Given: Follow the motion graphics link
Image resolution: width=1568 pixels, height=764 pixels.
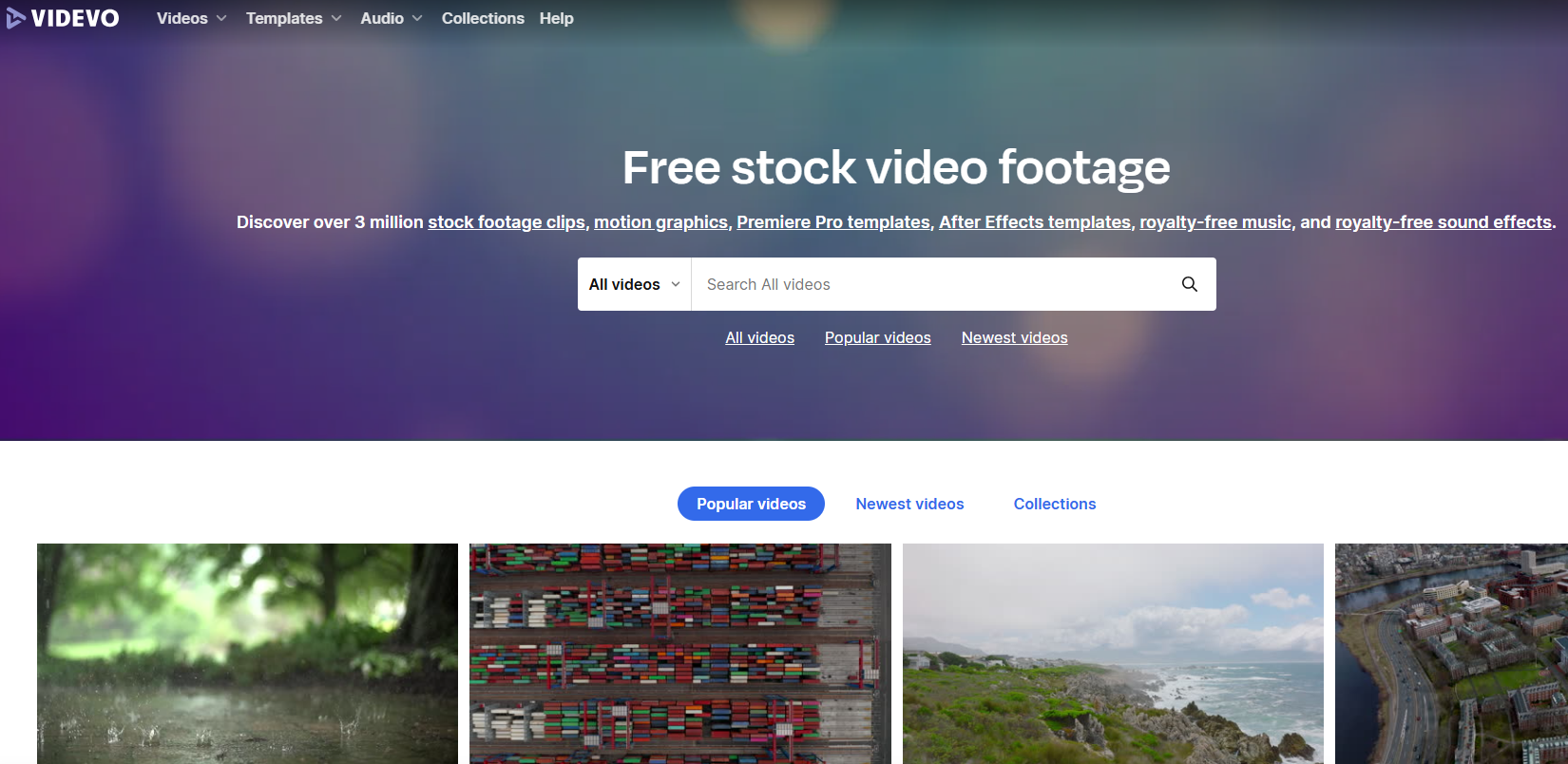Looking at the screenshot, I should pyautogui.click(x=660, y=222).
